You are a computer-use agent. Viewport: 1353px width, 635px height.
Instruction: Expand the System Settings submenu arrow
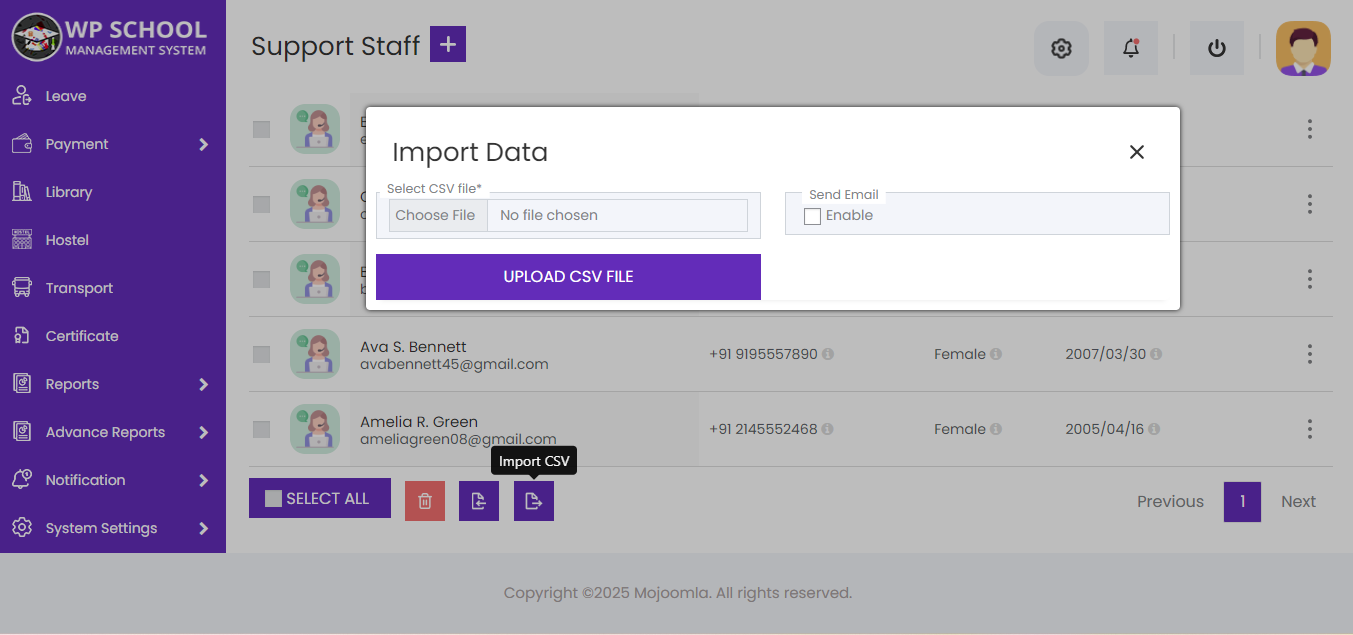[204, 528]
